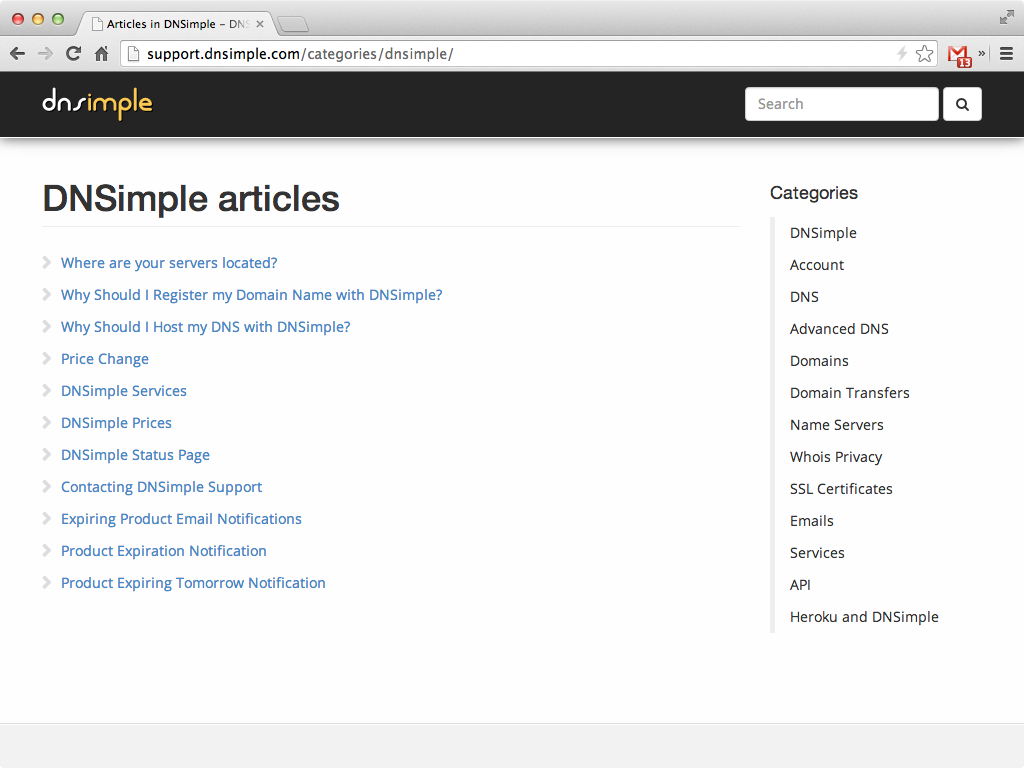Open the Chrome hamburger menu
Image resolution: width=1024 pixels, height=768 pixels.
click(1006, 54)
